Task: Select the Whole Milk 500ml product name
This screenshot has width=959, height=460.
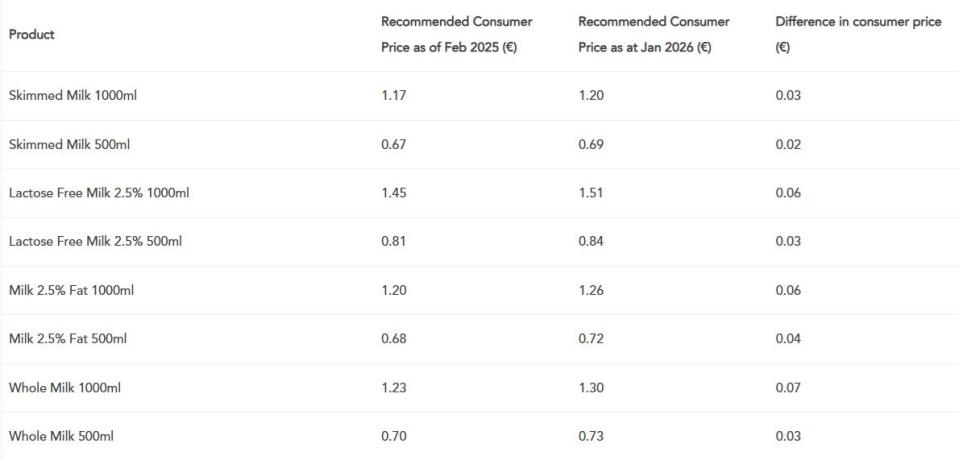Action: point(61,436)
